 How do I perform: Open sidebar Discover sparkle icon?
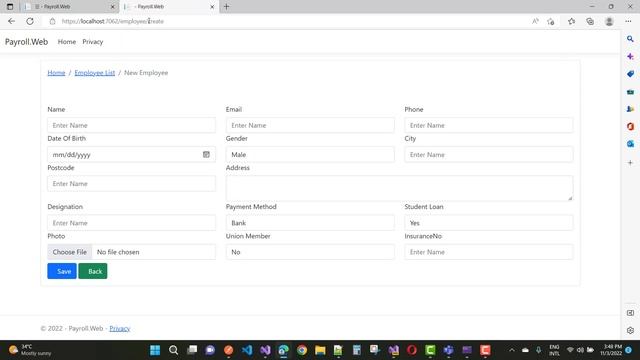pos(630,56)
